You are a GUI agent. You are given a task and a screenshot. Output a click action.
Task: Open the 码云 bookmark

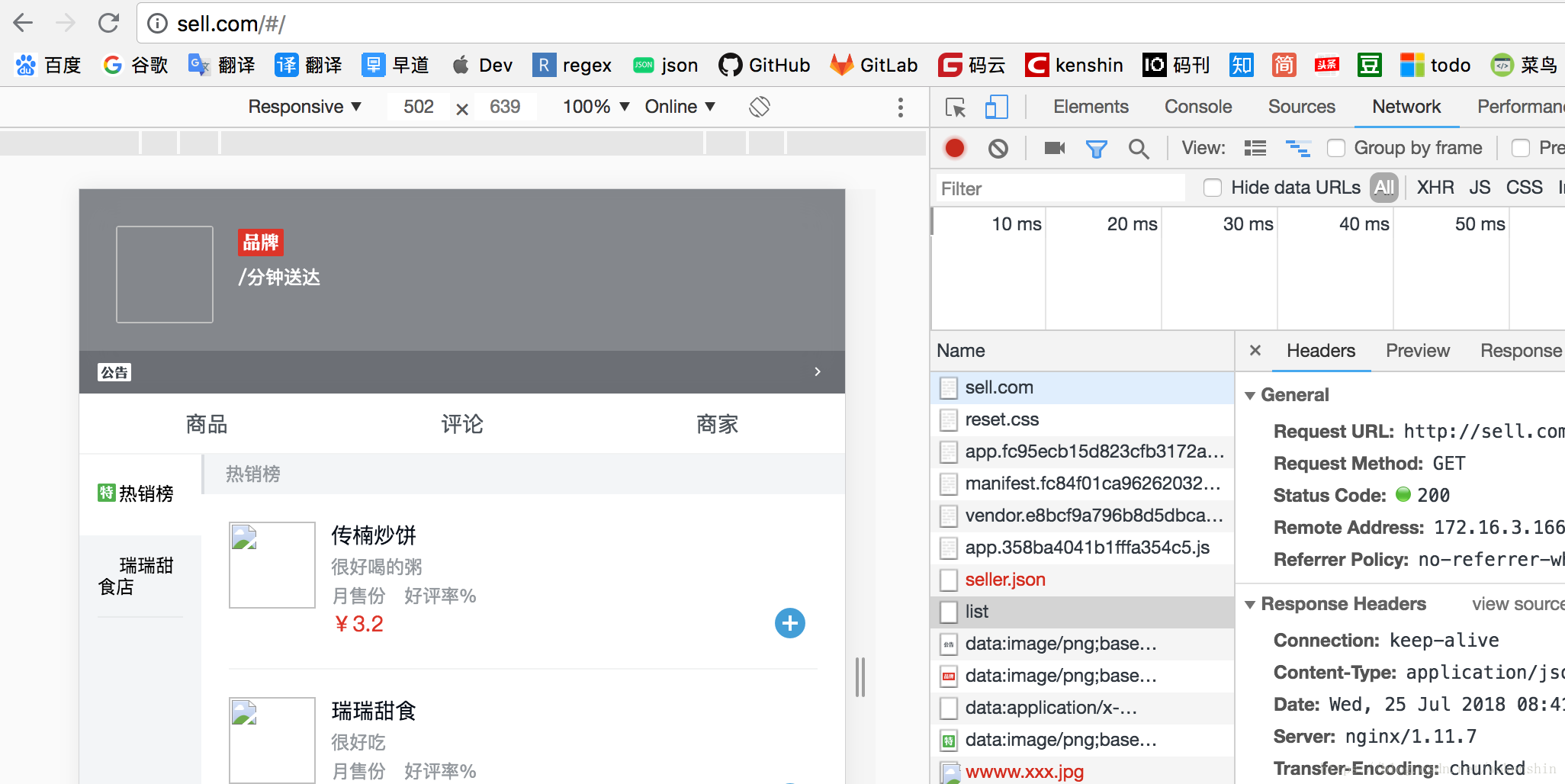click(972, 65)
